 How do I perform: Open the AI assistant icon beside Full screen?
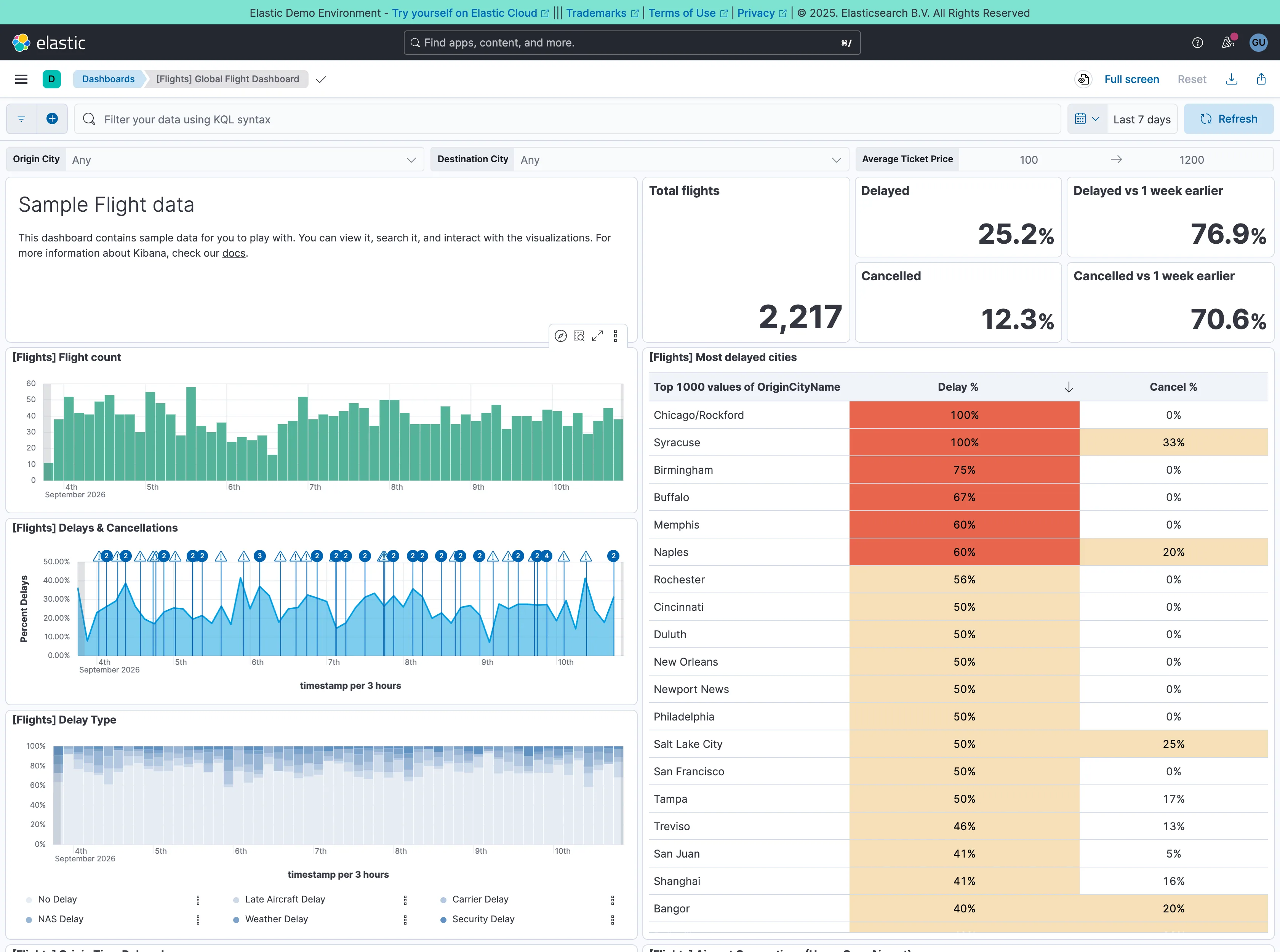(1083, 79)
